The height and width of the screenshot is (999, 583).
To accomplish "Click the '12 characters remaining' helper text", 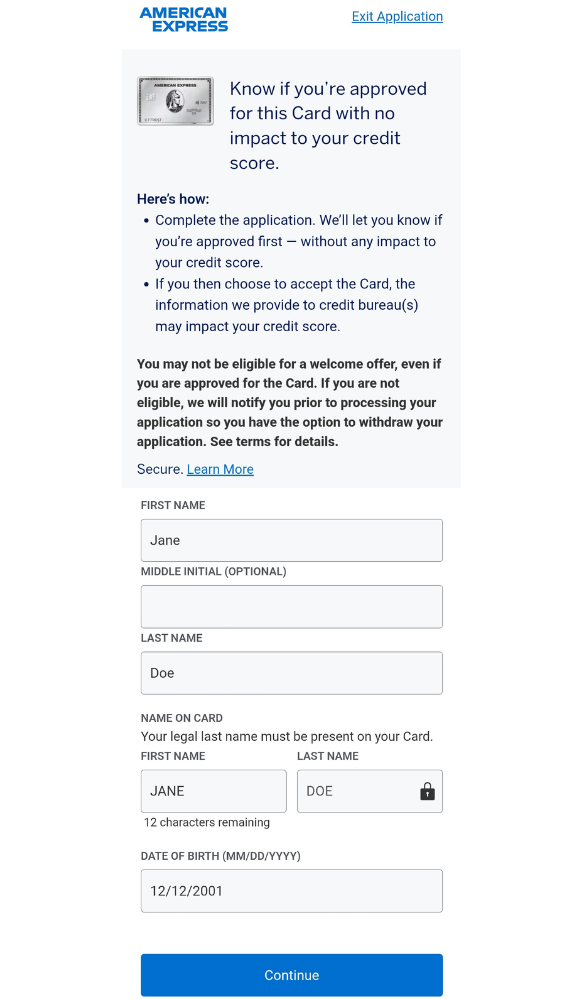I will point(207,823).
